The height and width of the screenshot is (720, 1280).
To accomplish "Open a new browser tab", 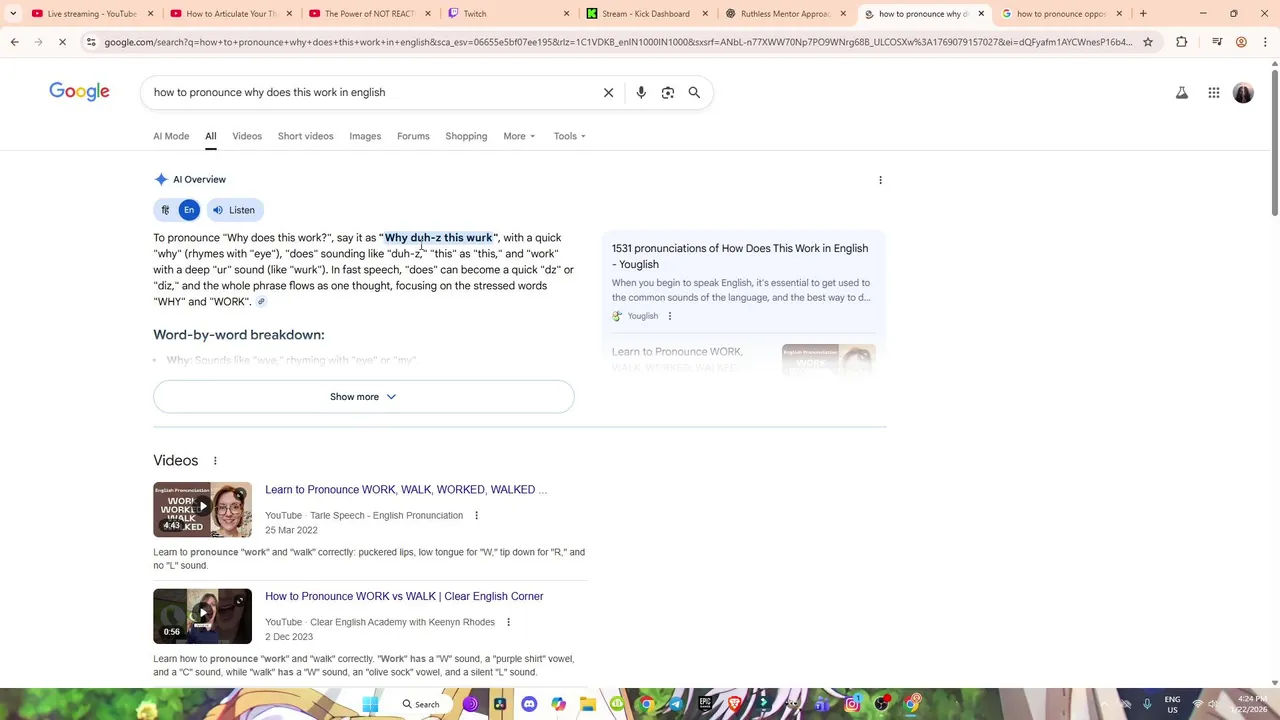I will [1143, 14].
